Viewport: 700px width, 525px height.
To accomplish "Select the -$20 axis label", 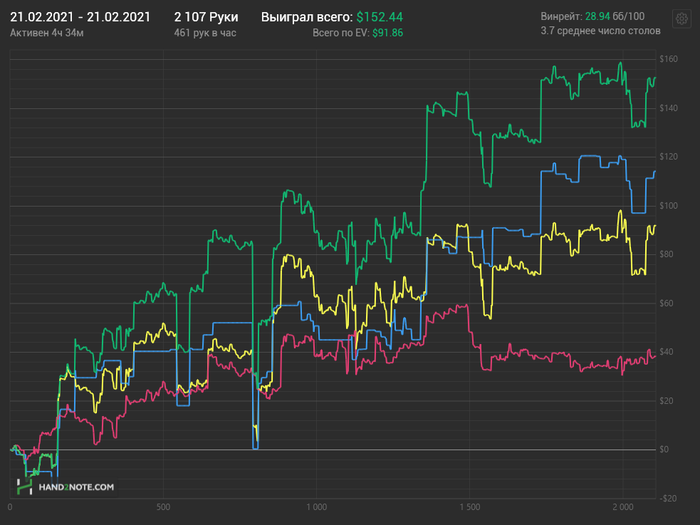I will point(668,499).
